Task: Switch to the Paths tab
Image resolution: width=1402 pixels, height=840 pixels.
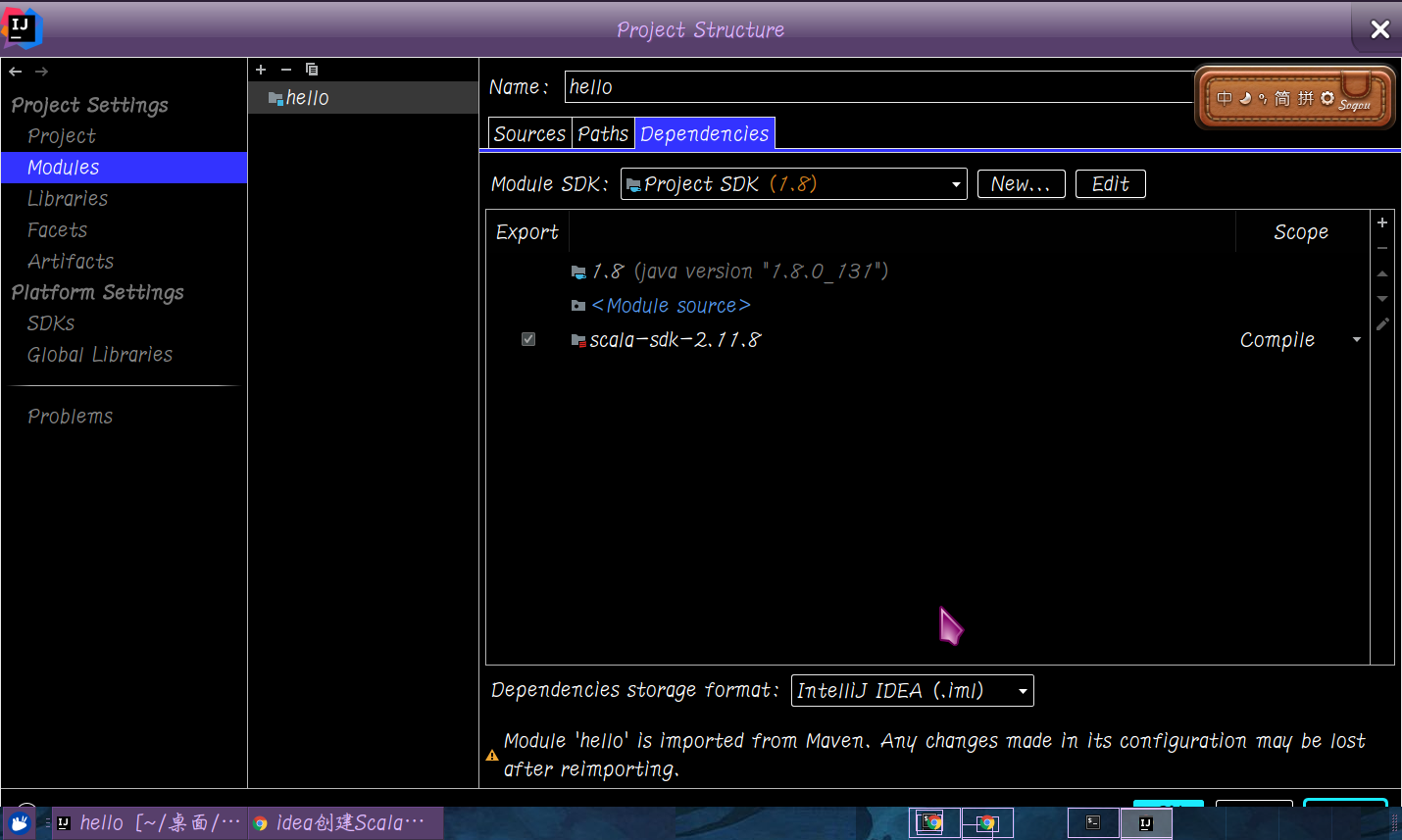Action: pos(603,133)
